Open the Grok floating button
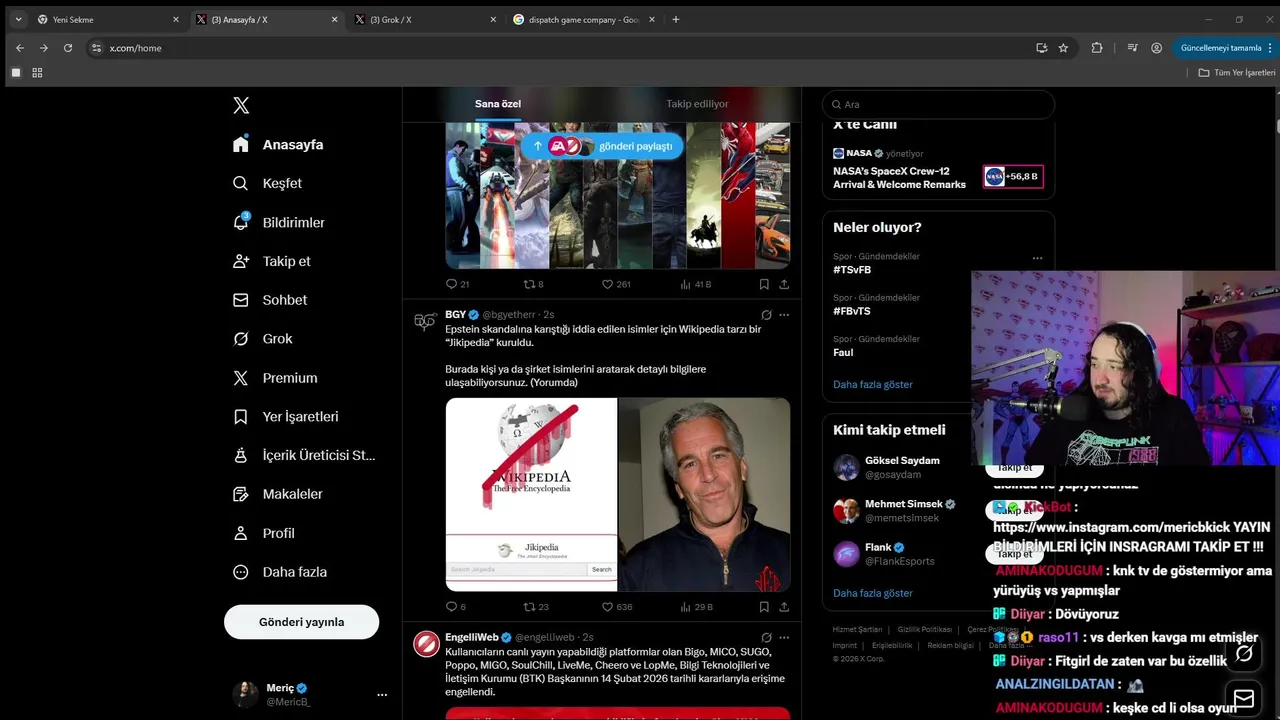 [x=1244, y=653]
